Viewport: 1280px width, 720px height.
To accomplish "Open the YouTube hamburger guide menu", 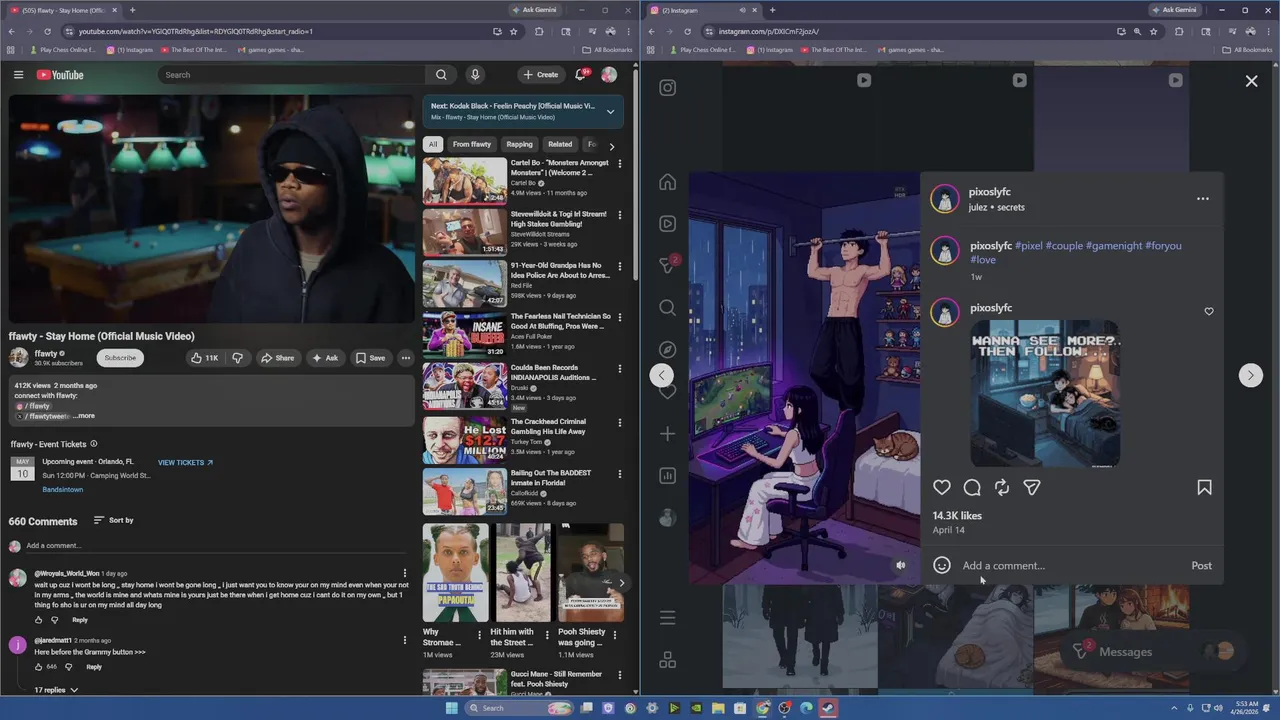I will click(x=18, y=75).
